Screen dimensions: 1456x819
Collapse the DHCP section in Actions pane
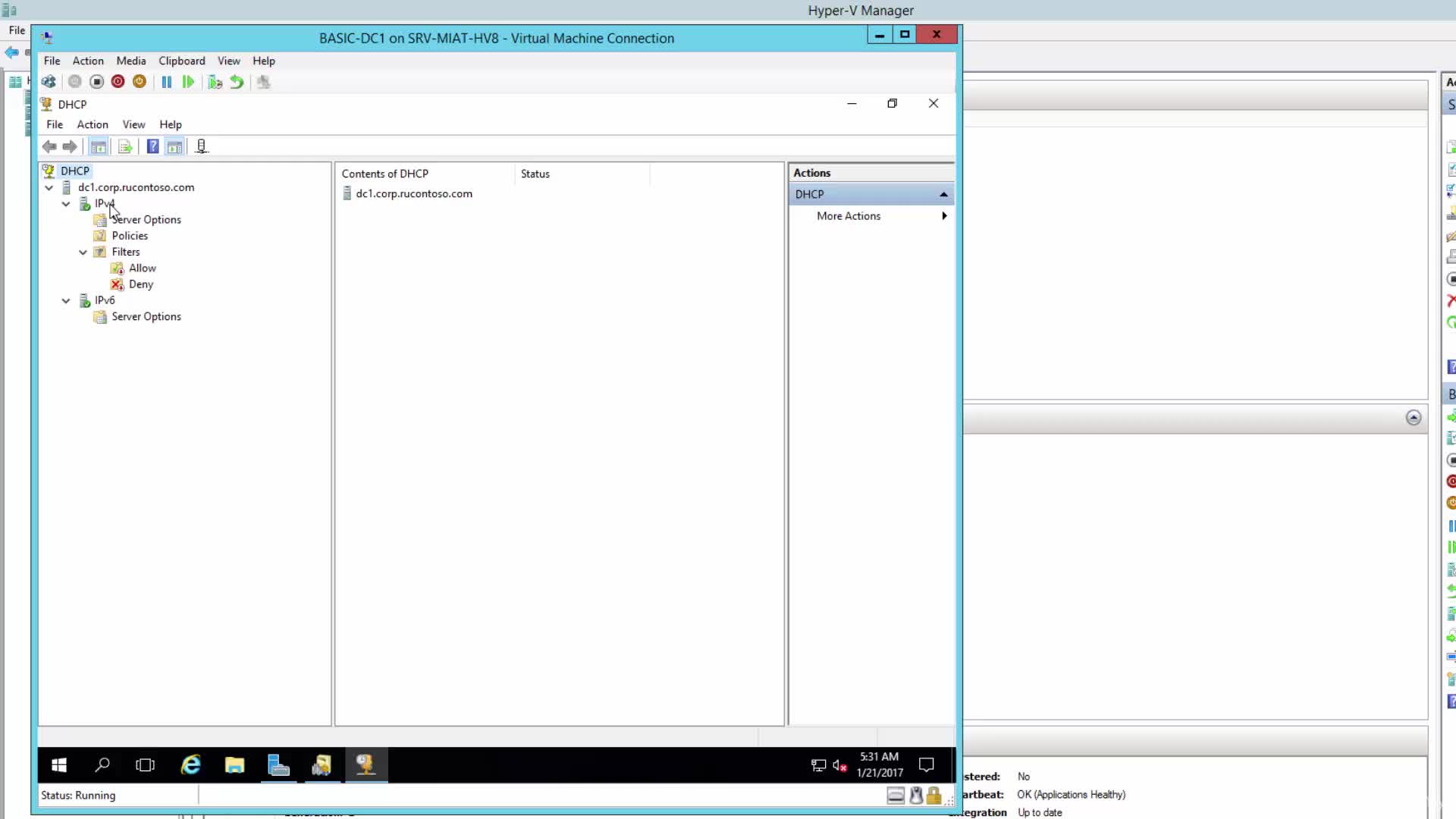pos(944,194)
